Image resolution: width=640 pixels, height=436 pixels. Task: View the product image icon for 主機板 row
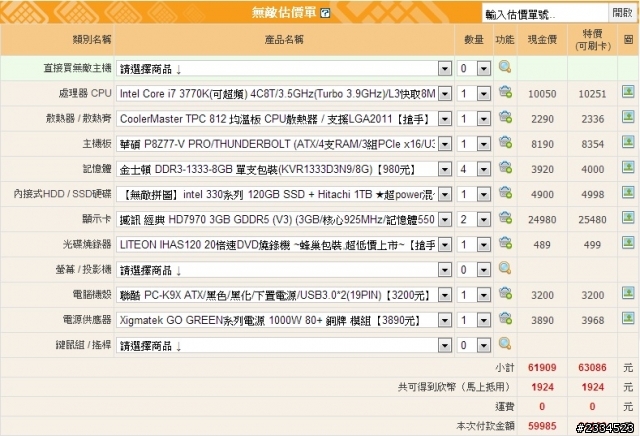click(x=628, y=142)
